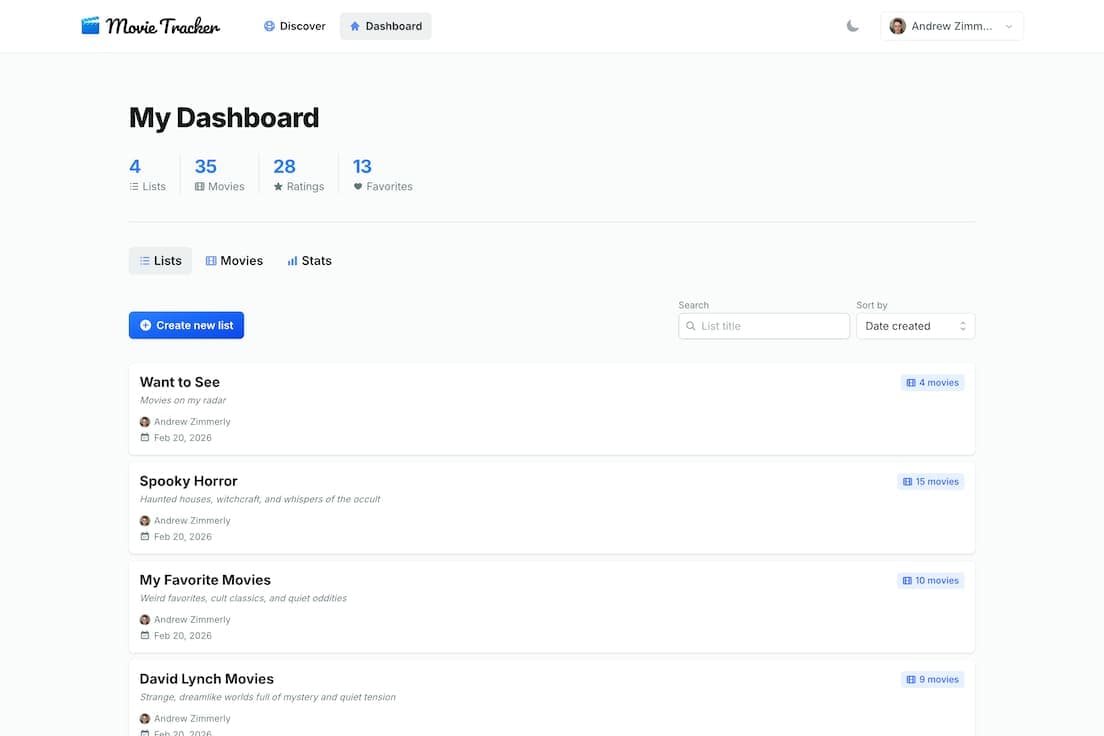Click the film icon in Movies tab
The height and width of the screenshot is (736, 1104).
(211, 261)
